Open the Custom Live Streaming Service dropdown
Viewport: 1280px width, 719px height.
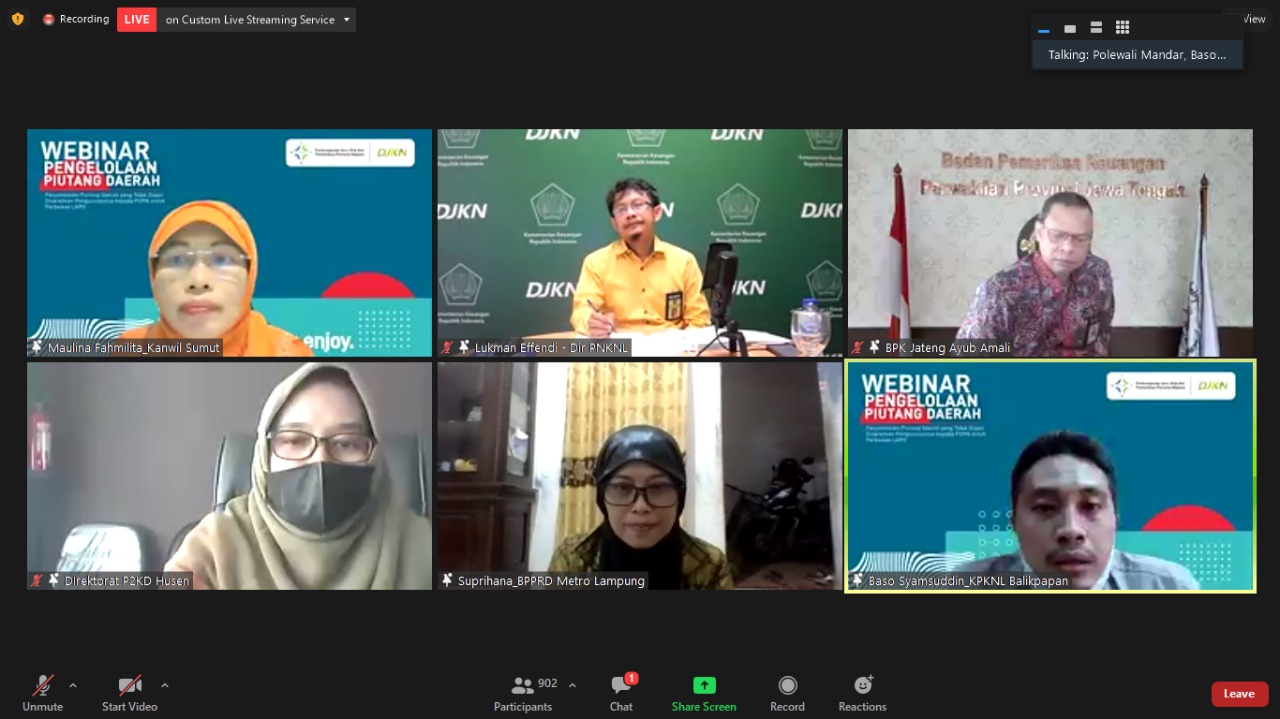[x=347, y=20]
